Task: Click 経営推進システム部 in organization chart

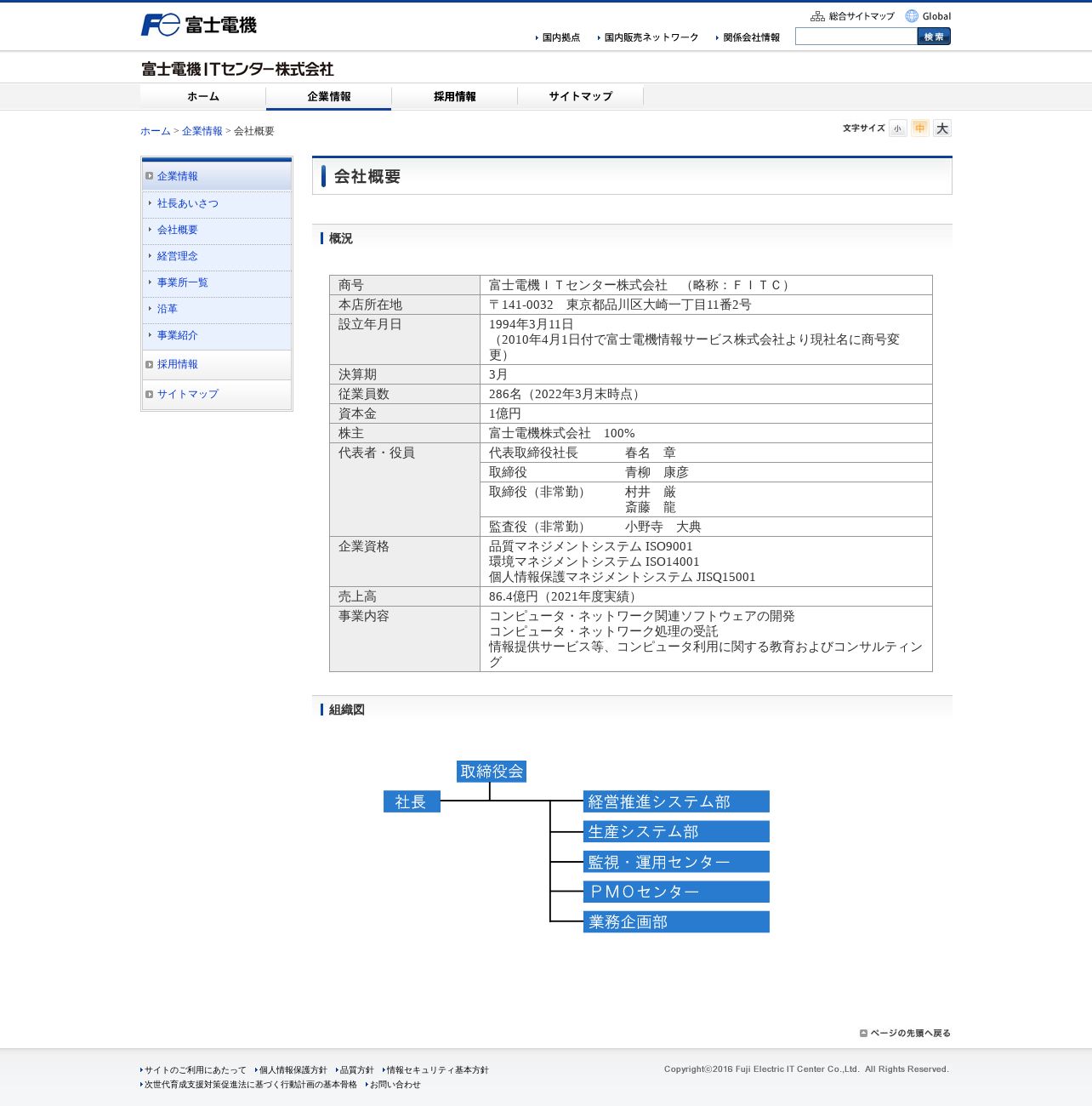Action: pos(676,801)
